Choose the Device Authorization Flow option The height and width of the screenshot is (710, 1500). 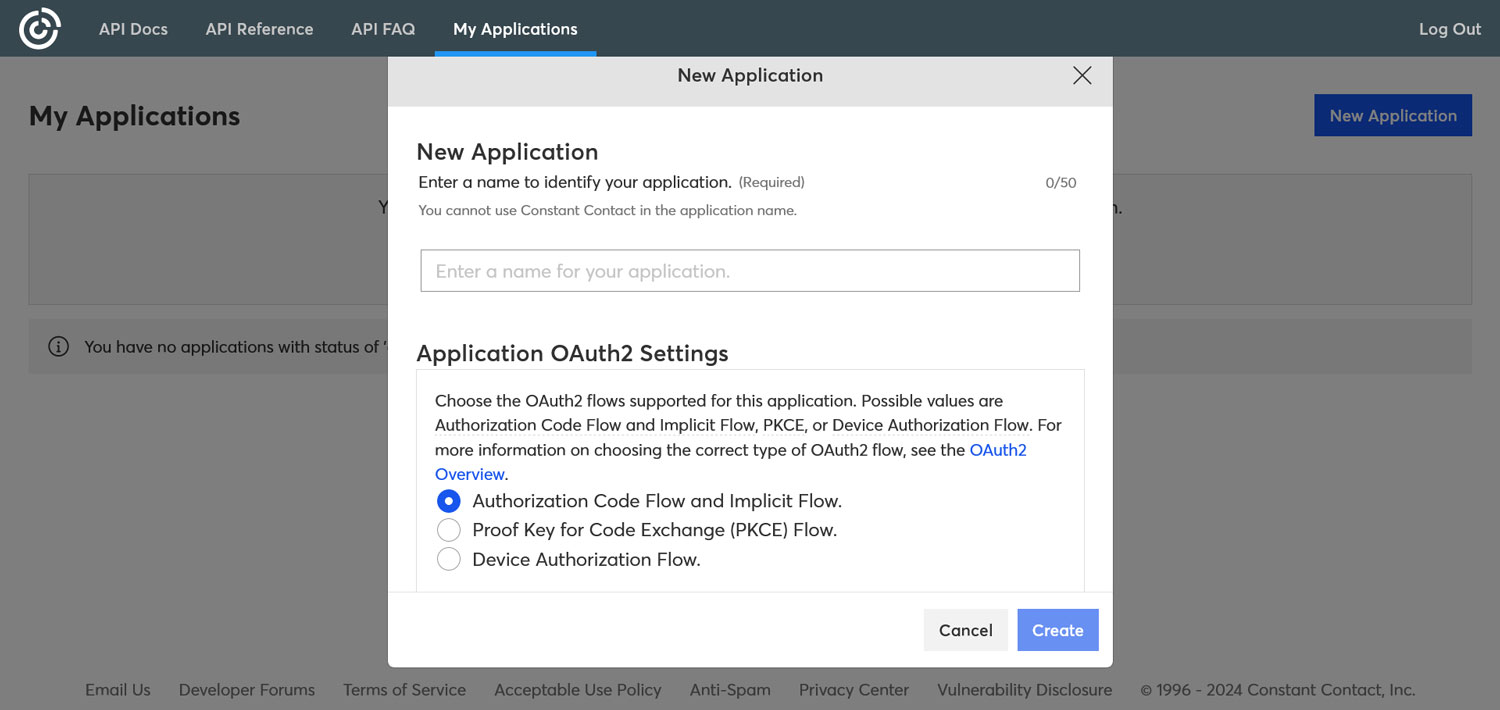click(x=449, y=559)
